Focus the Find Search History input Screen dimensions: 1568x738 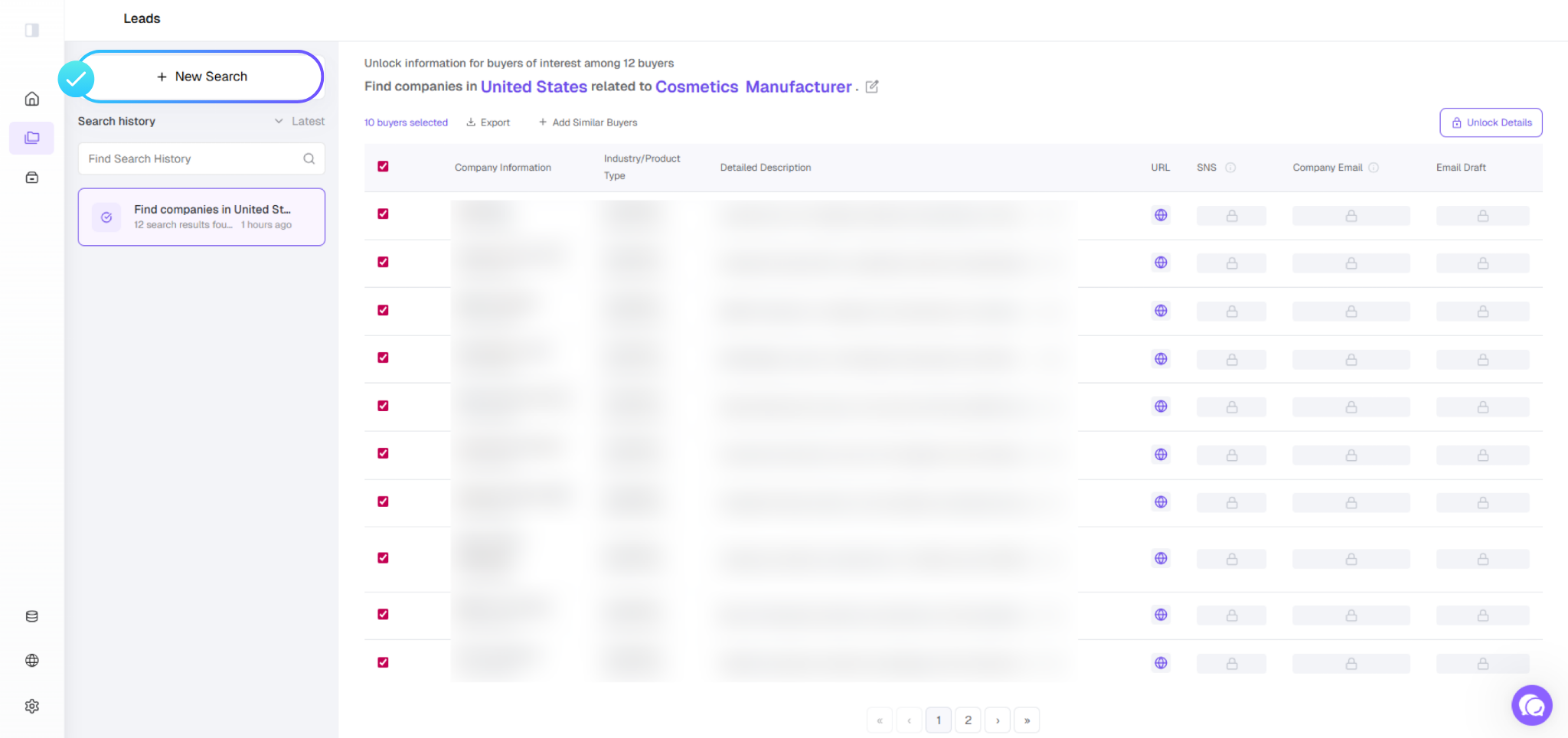(x=201, y=158)
